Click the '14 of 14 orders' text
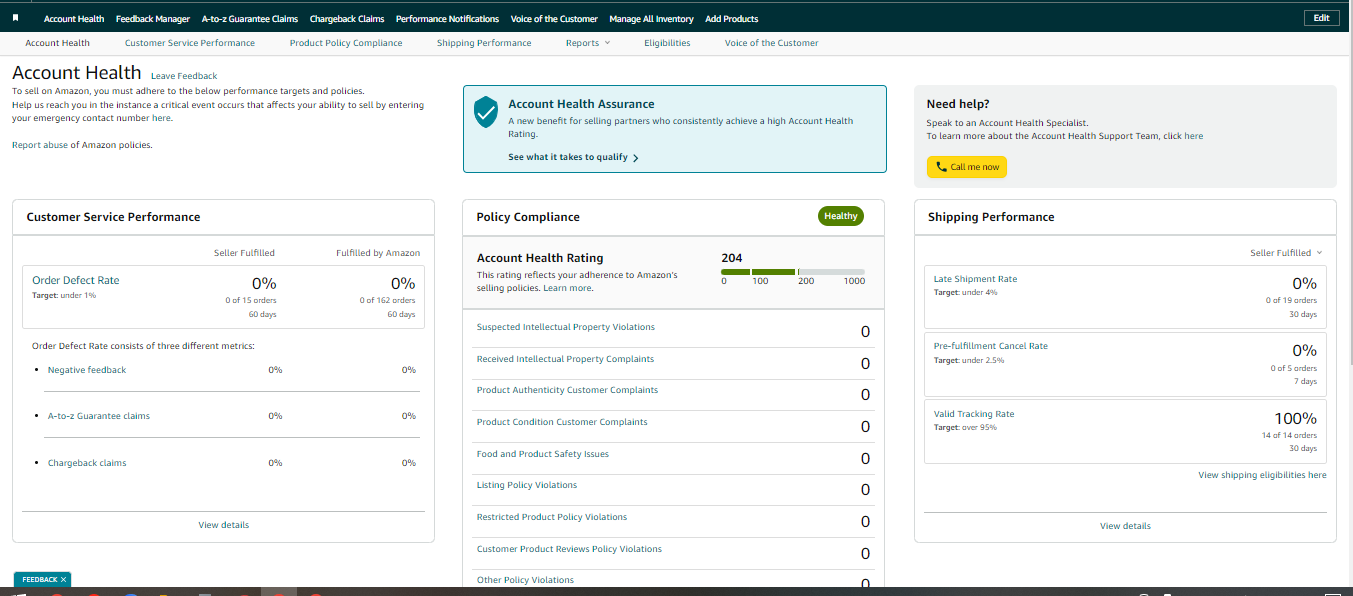The image size is (1353, 596). tap(1289, 436)
